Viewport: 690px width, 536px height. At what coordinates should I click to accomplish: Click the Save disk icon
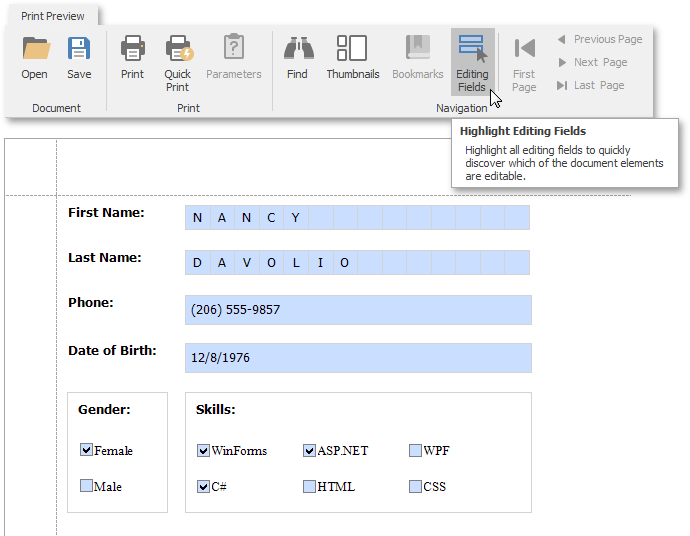[79, 48]
